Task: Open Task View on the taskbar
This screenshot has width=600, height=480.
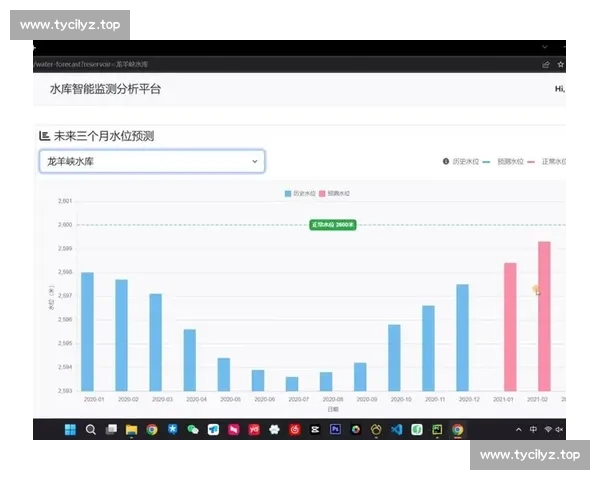Action: (111, 429)
